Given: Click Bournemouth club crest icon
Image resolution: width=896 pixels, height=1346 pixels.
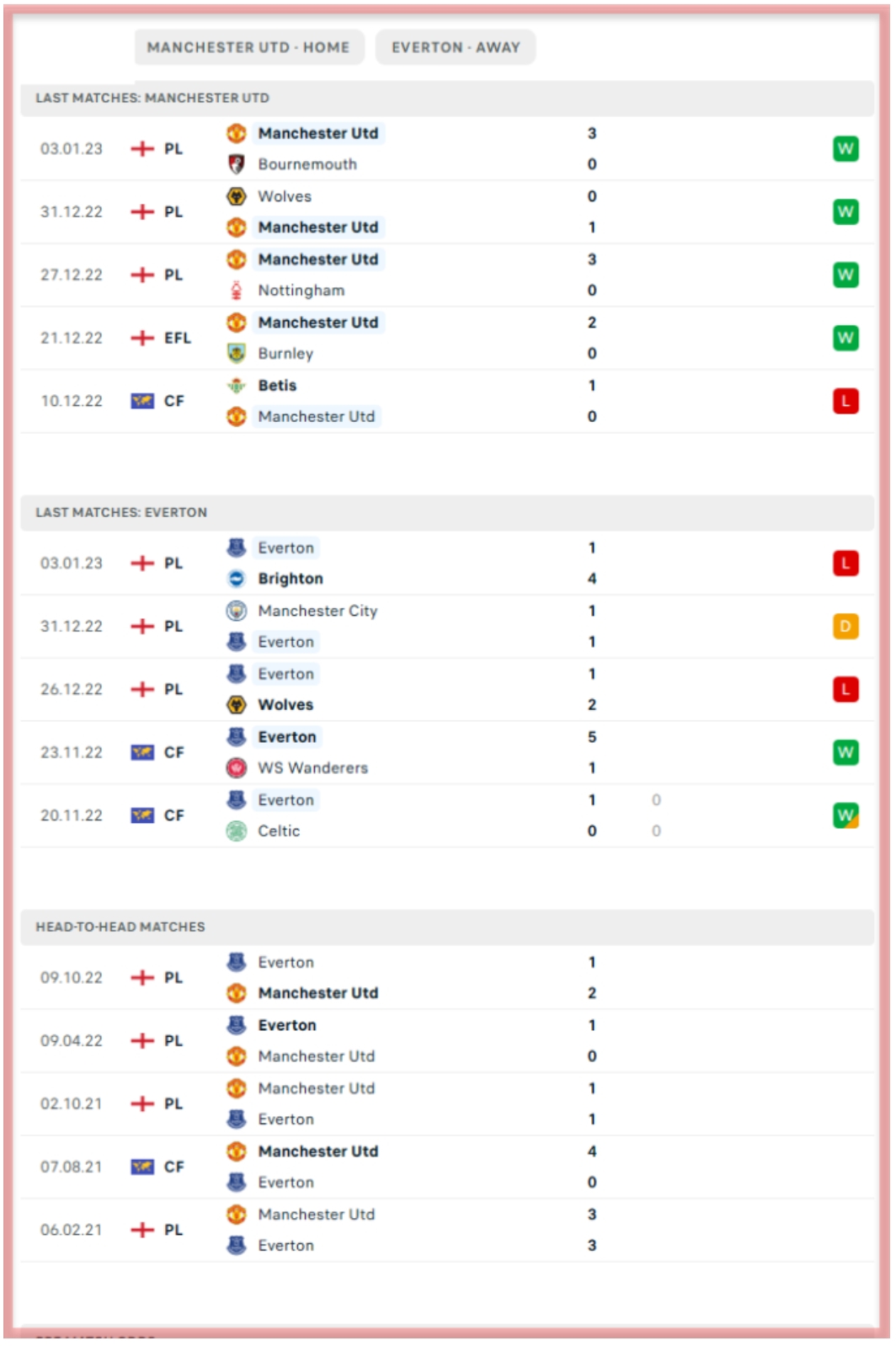Looking at the screenshot, I should pos(237,164).
